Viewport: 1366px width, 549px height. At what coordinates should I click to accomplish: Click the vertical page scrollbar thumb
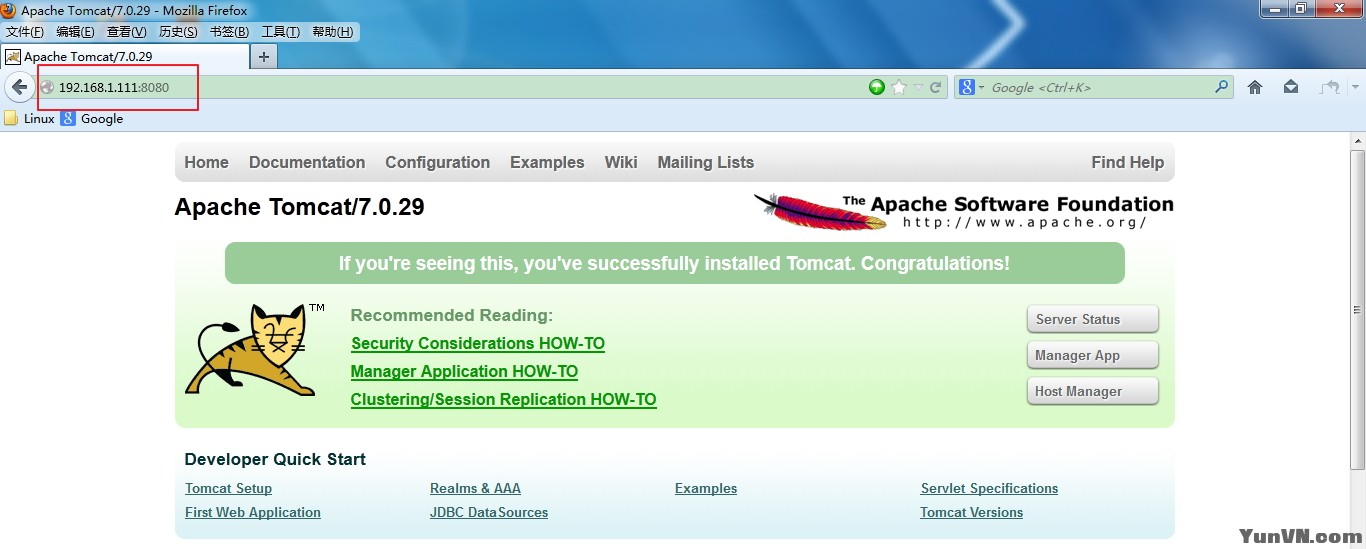[x=1358, y=310]
